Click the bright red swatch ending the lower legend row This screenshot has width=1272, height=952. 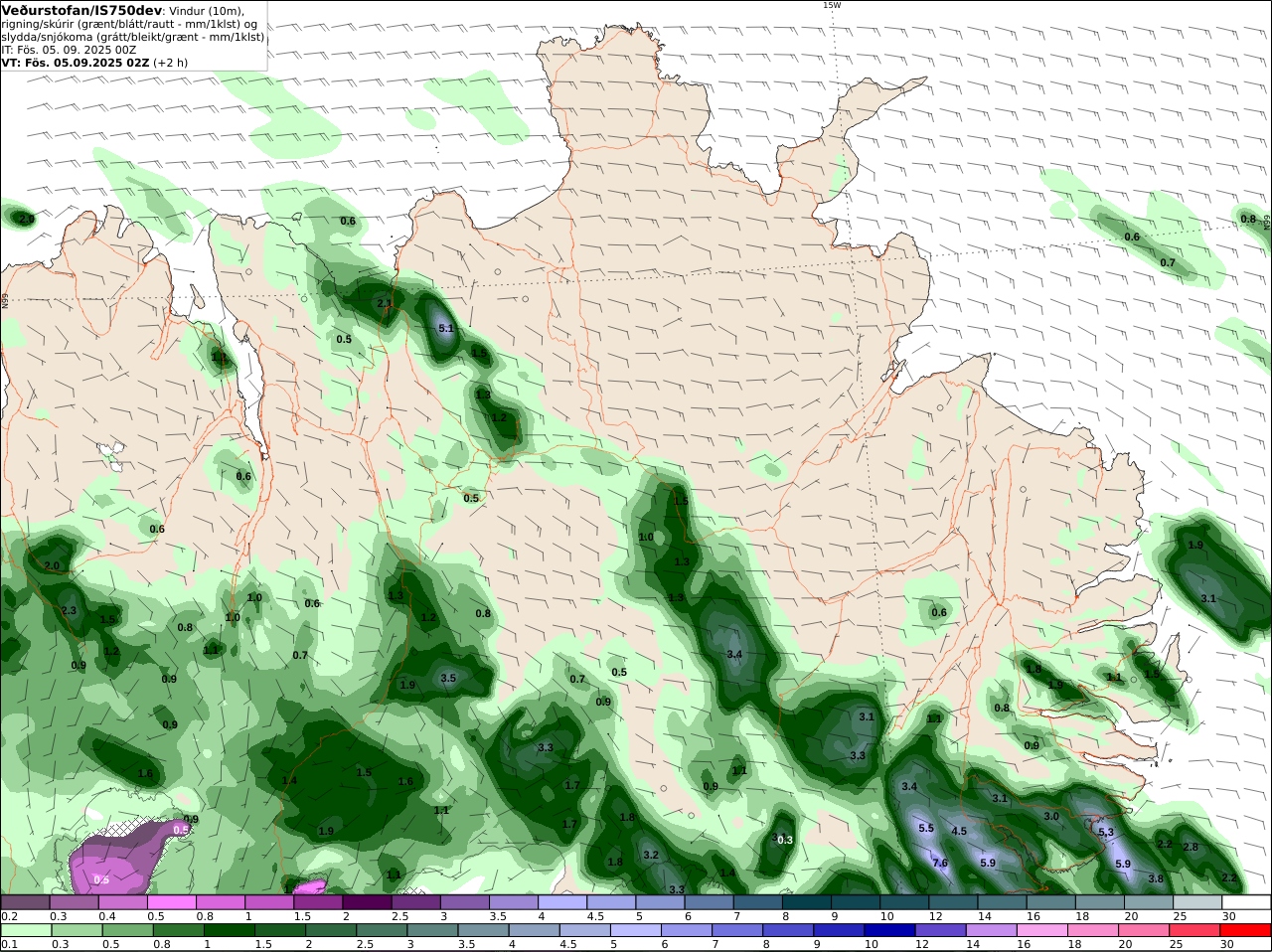[1246, 930]
